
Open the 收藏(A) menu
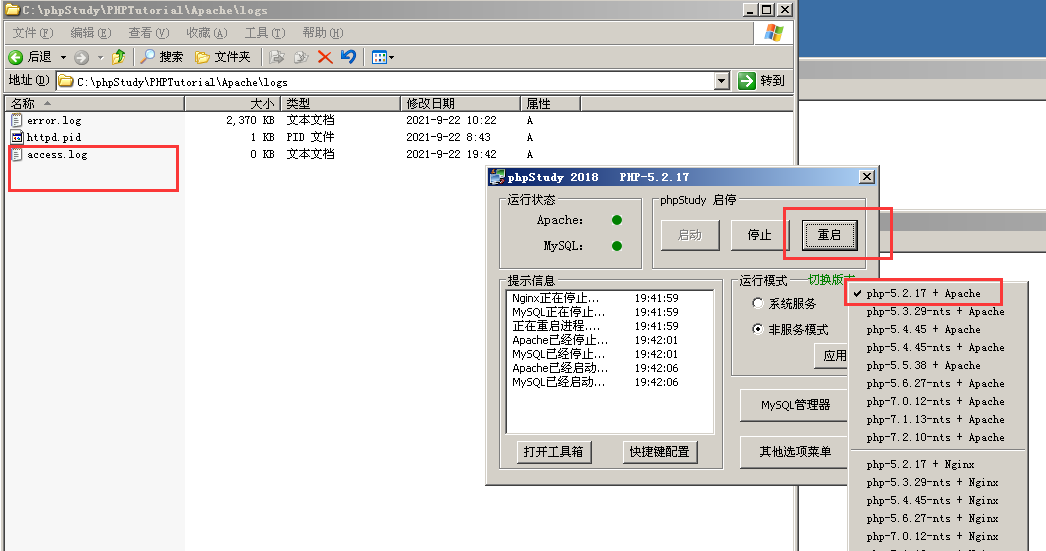[x=207, y=33]
